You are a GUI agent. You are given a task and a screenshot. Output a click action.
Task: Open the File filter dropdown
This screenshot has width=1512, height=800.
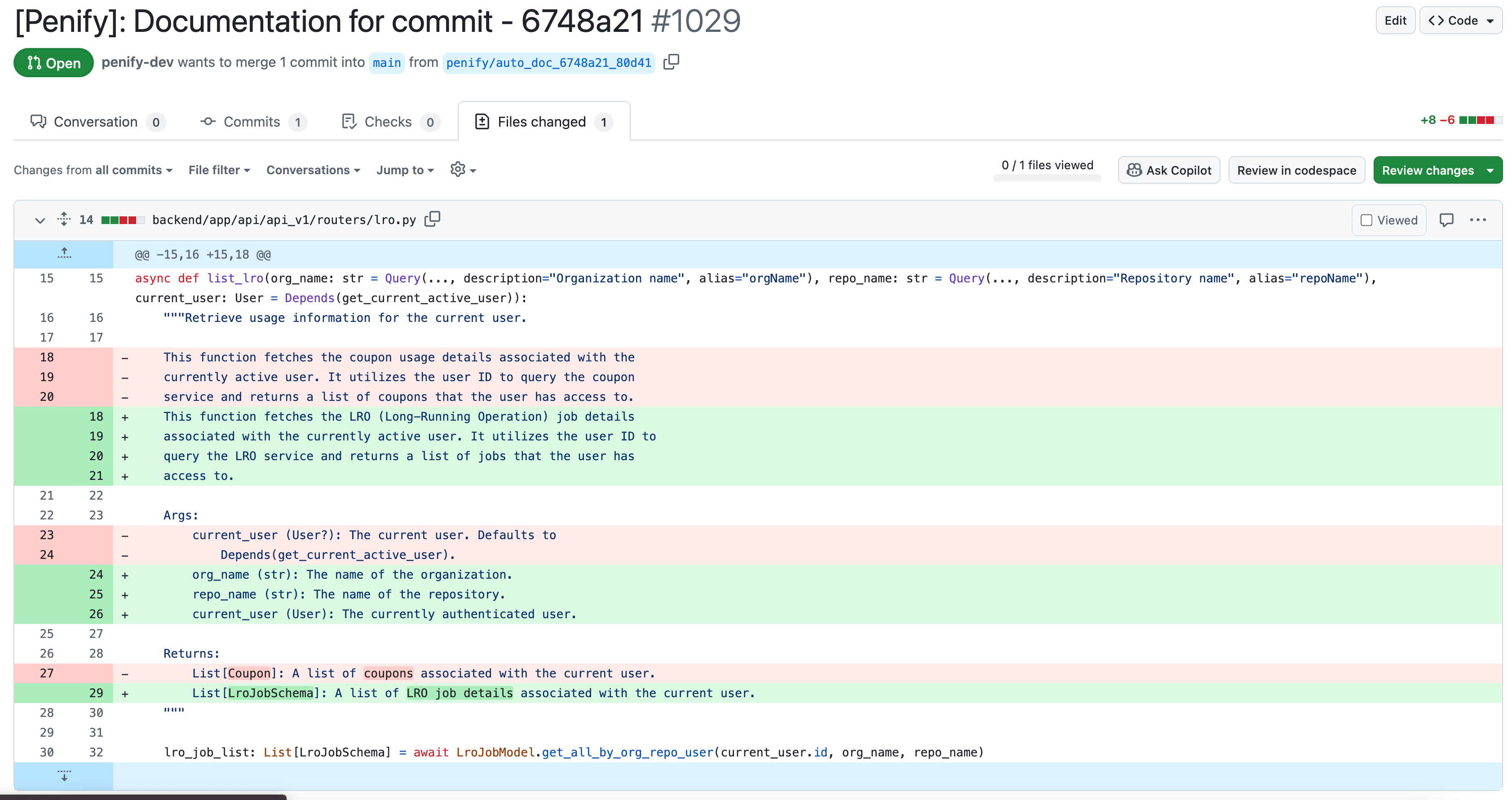pyautogui.click(x=218, y=170)
